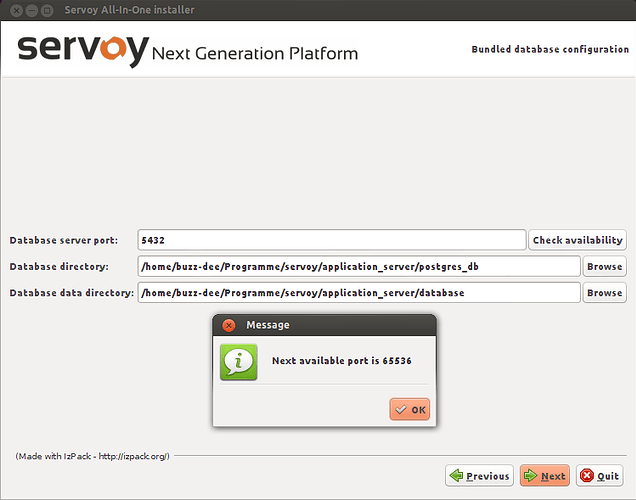Quit the installer
636x500 pixels.
[599, 475]
